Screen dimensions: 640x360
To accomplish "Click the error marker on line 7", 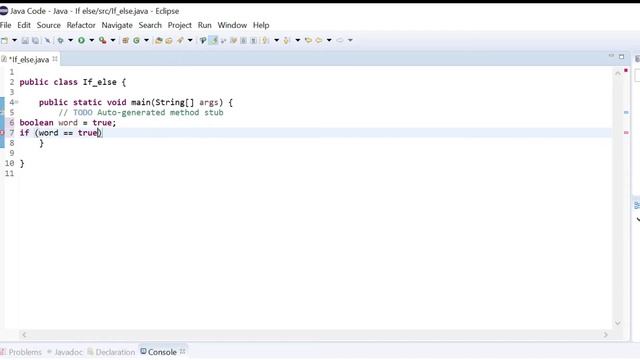I will coord(2,133).
